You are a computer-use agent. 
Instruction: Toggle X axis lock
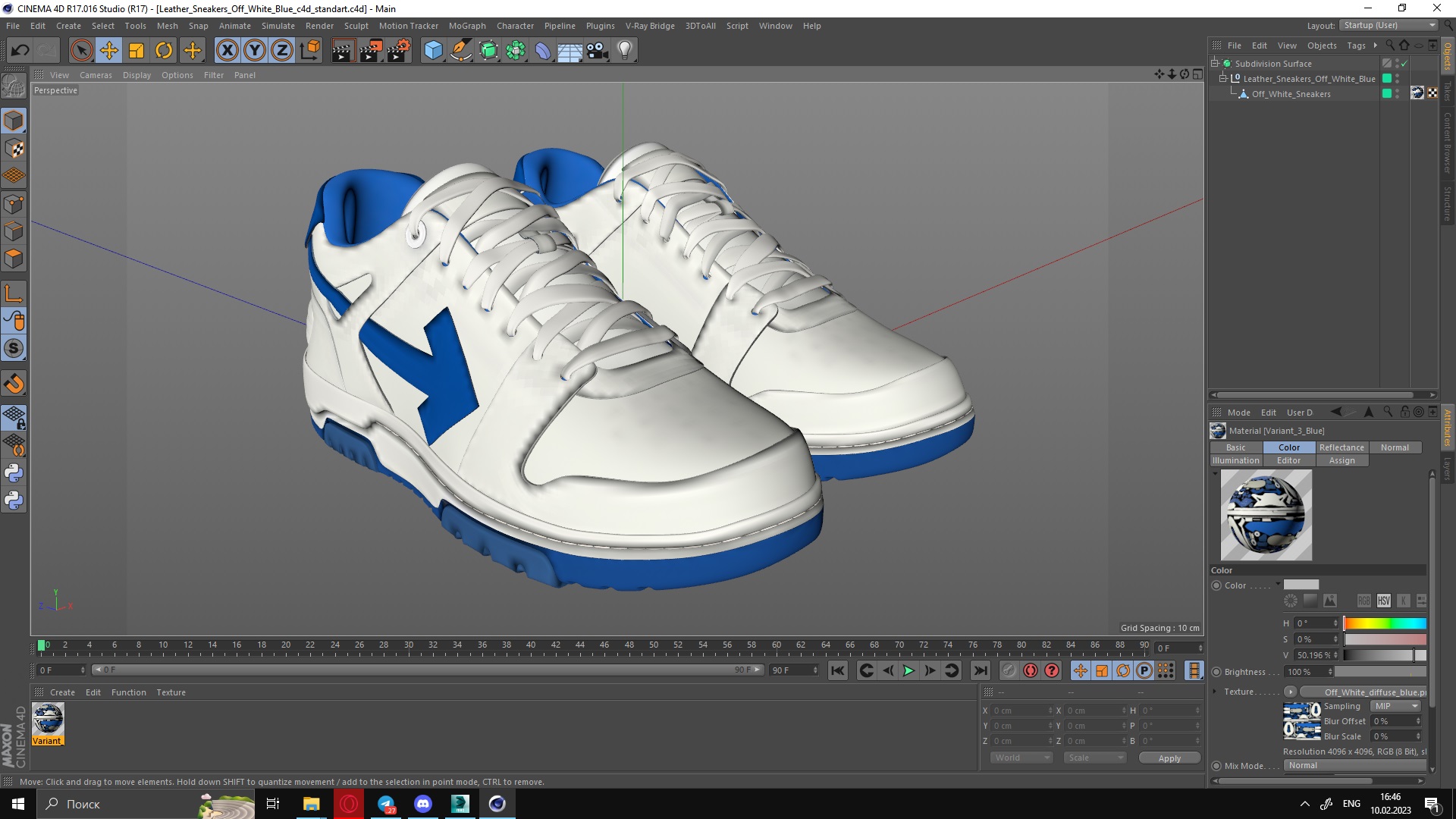point(227,51)
